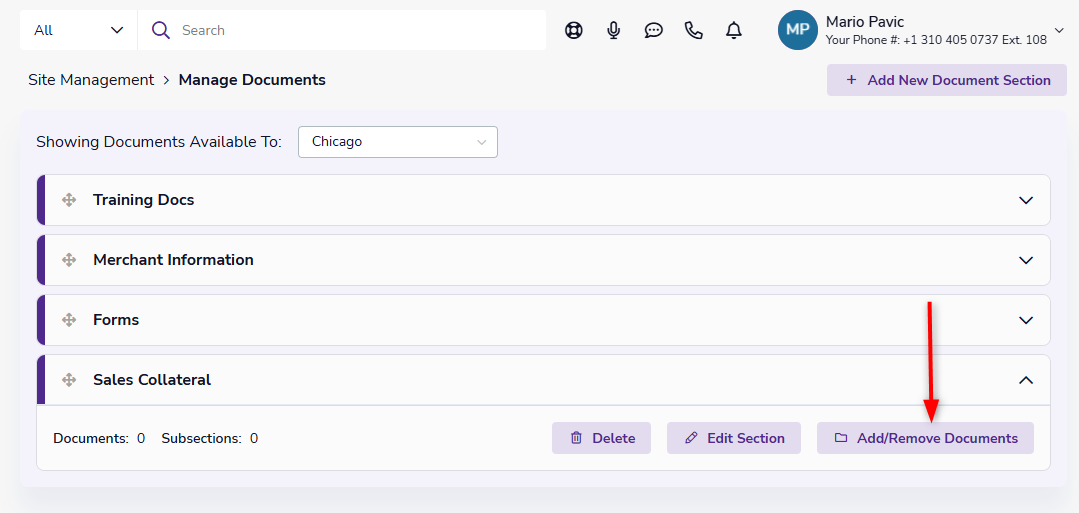Select the Sales Collateral title
This screenshot has height=513, width=1079.
coord(152,379)
